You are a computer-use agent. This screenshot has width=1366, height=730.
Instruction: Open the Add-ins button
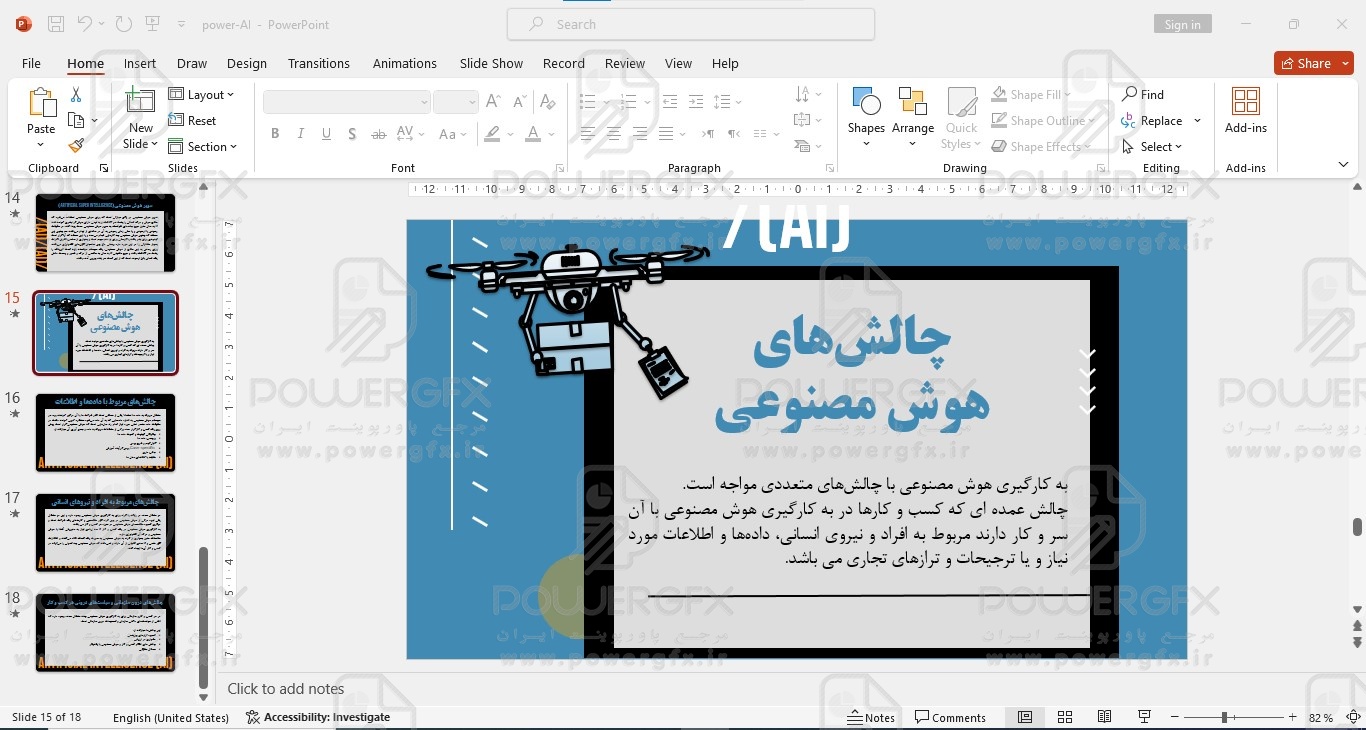pyautogui.click(x=1245, y=111)
